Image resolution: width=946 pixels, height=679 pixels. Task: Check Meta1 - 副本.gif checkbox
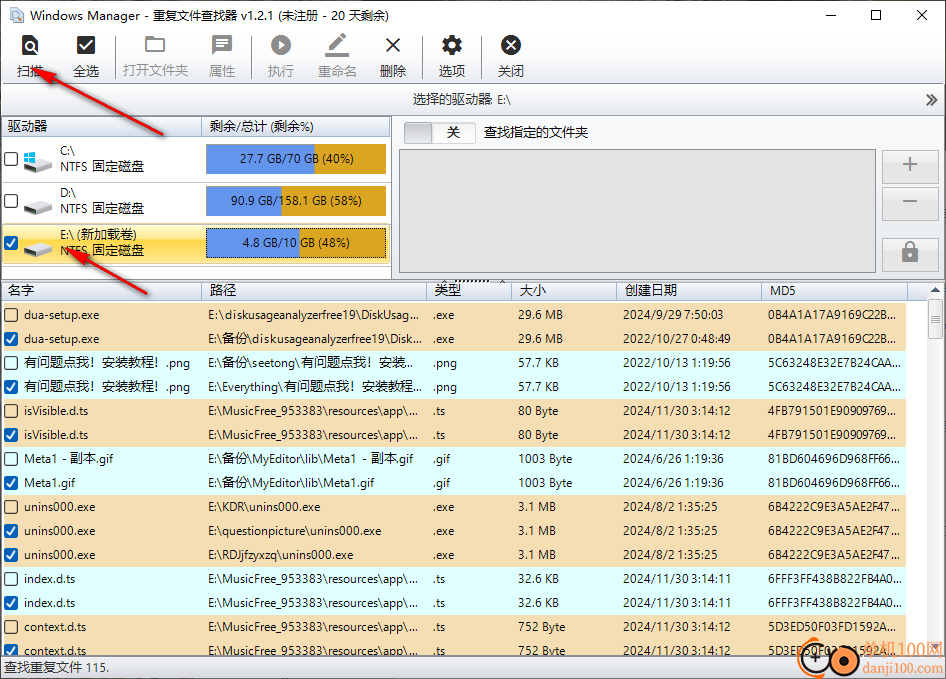[11, 459]
